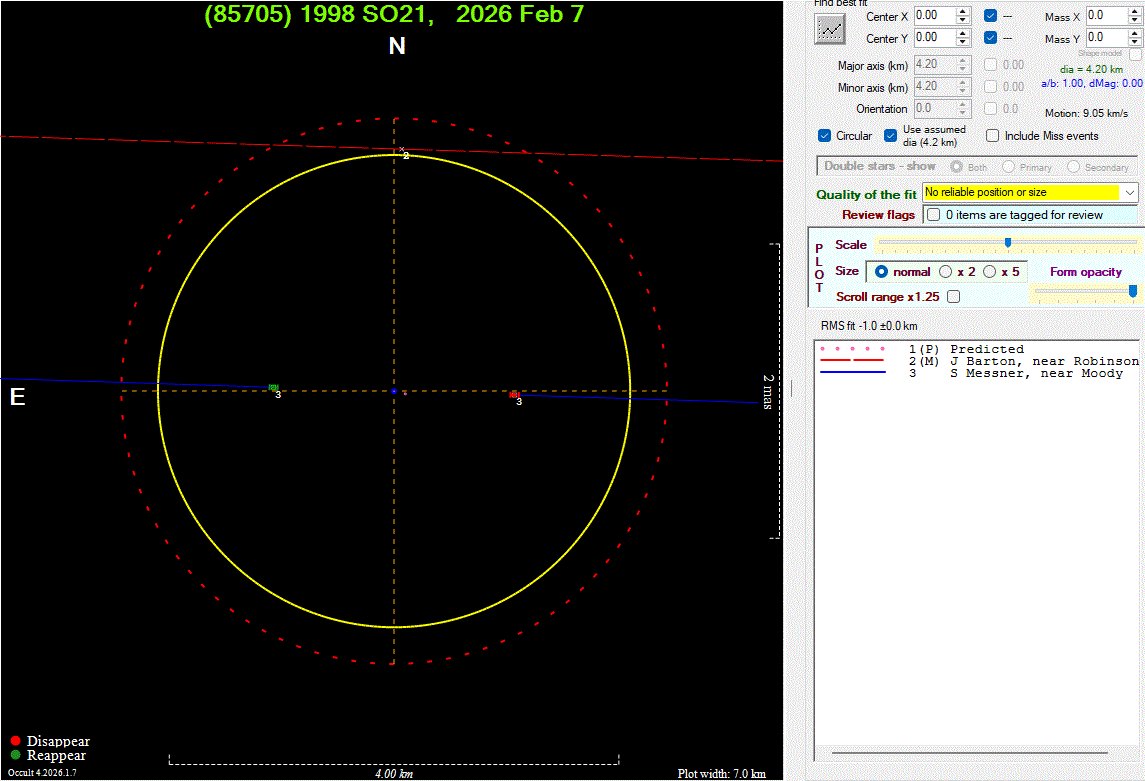
Task: Select x 2 plot size
Action: pyautogui.click(x=946, y=272)
